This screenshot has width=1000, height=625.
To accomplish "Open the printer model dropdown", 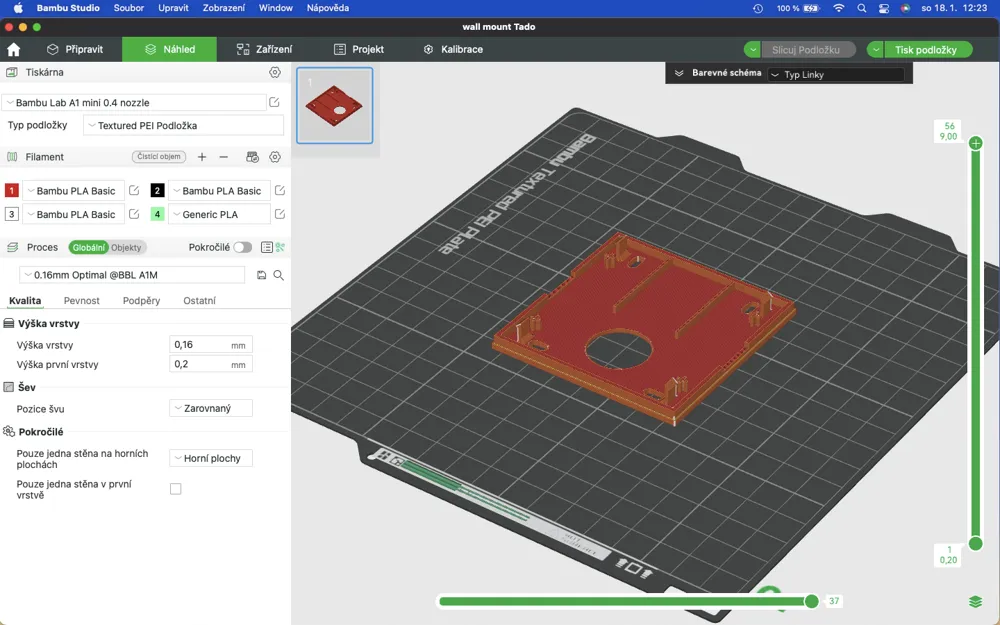I will point(134,102).
